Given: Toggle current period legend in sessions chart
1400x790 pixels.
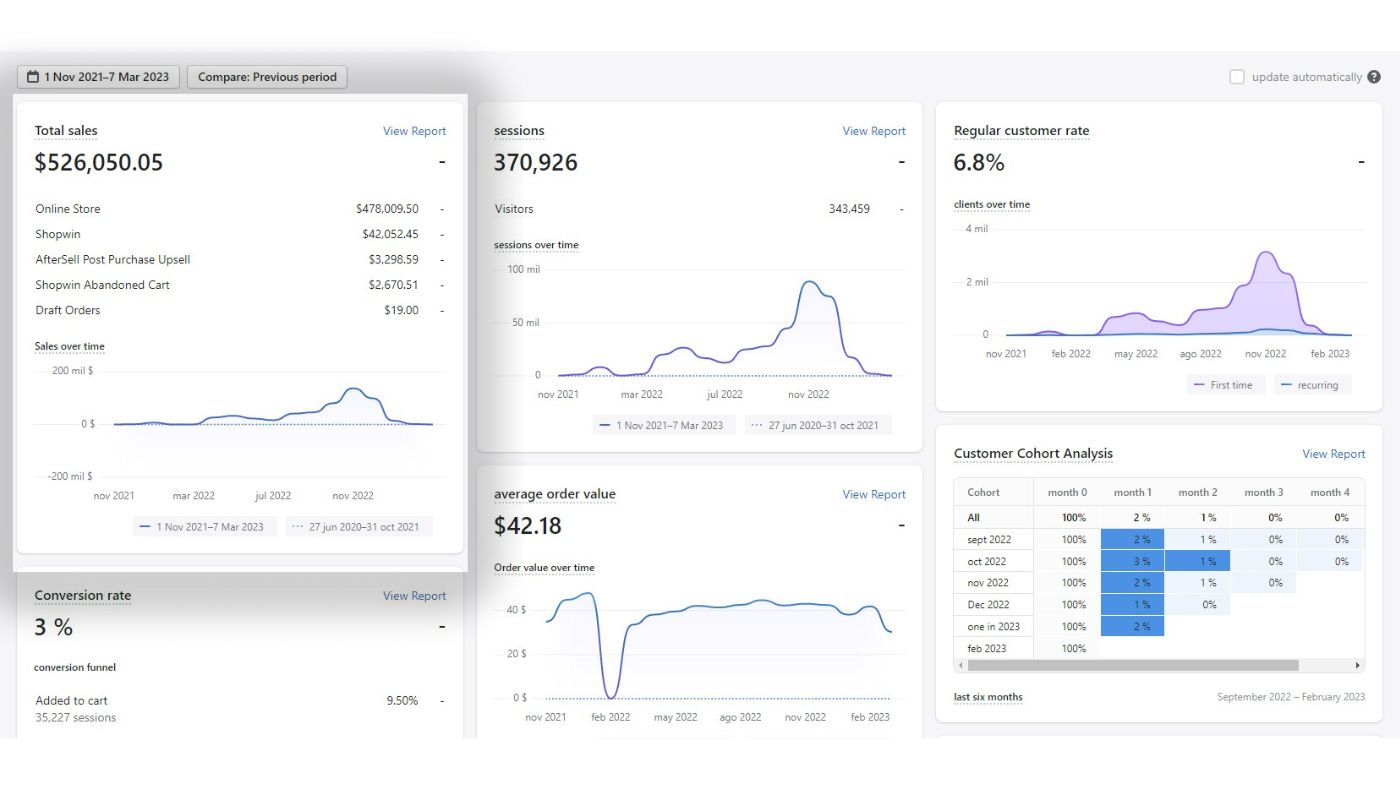Looking at the screenshot, I should tap(664, 425).
